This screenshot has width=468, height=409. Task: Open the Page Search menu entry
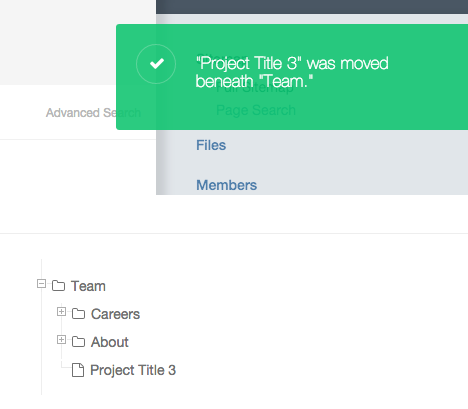[256, 111]
